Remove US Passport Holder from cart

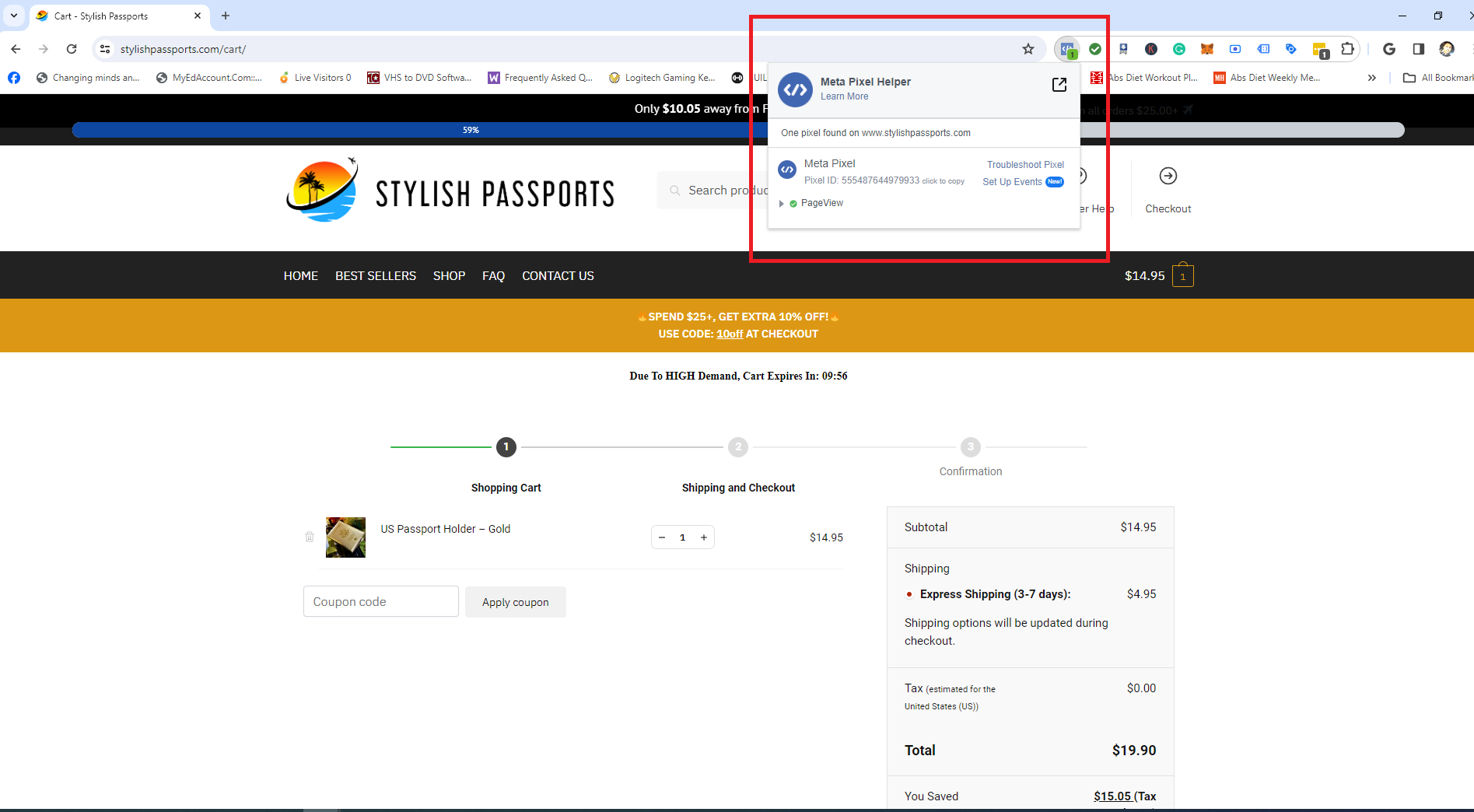click(x=310, y=537)
